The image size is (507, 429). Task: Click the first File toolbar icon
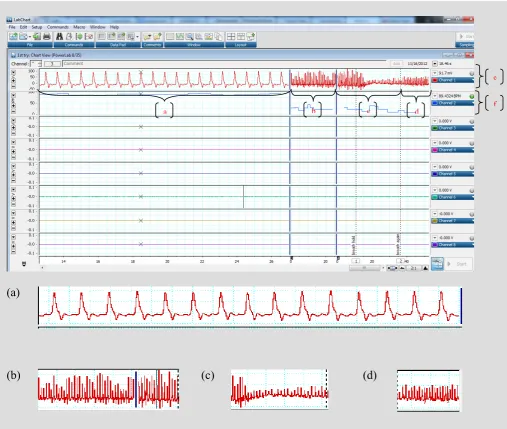13,37
